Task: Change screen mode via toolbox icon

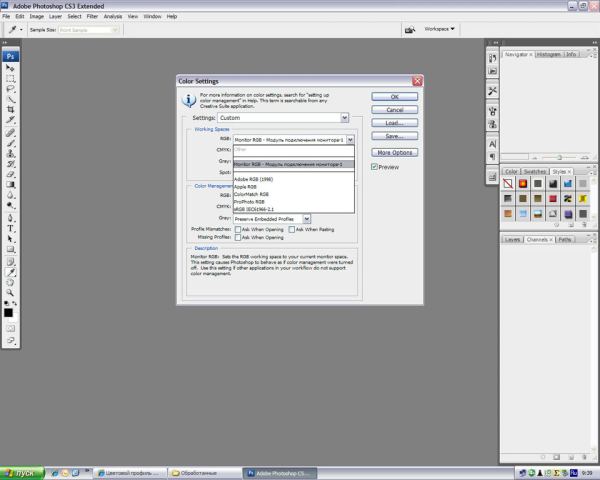Action: [x=10, y=340]
